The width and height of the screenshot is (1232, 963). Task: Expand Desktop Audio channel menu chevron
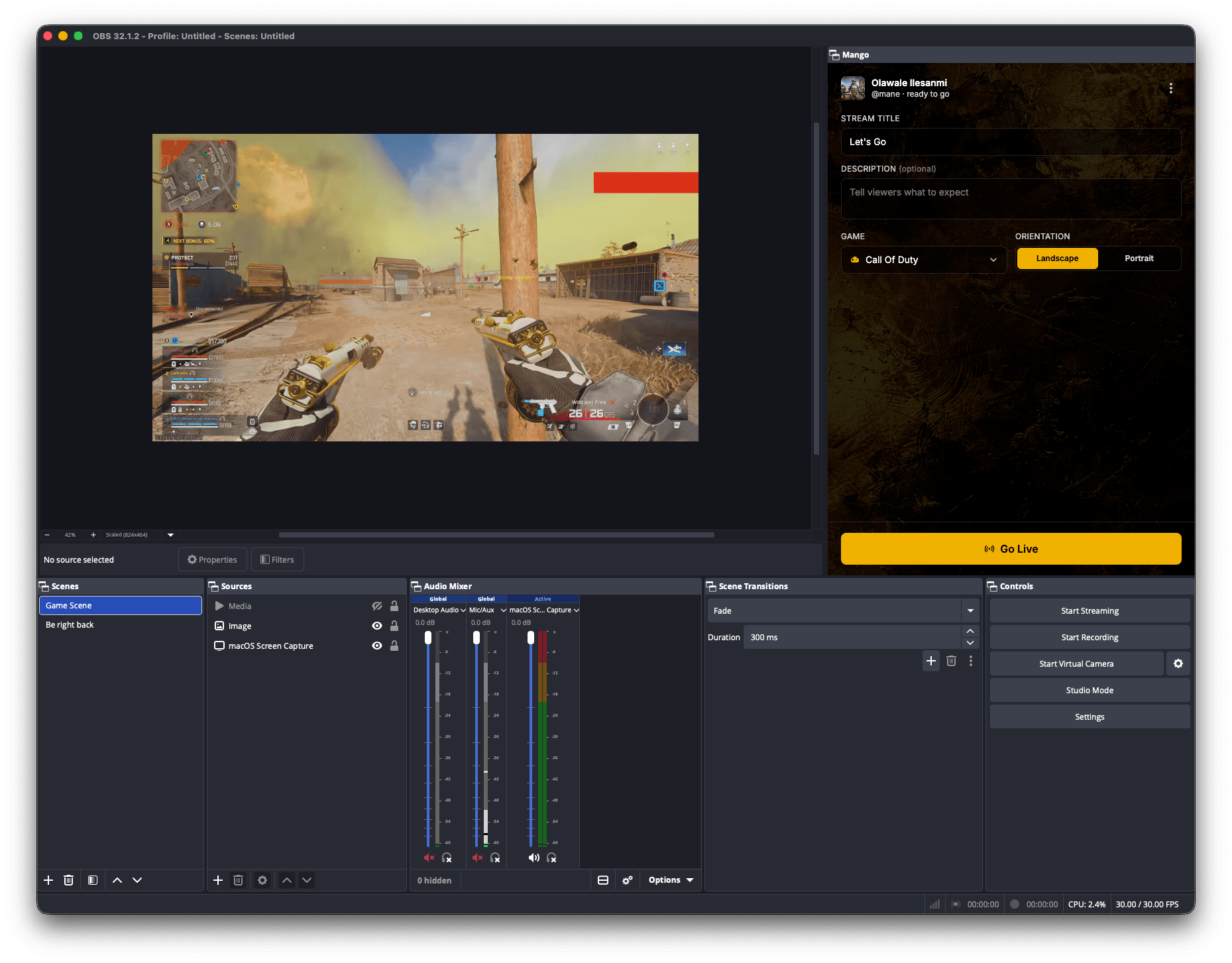pyautogui.click(x=463, y=610)
